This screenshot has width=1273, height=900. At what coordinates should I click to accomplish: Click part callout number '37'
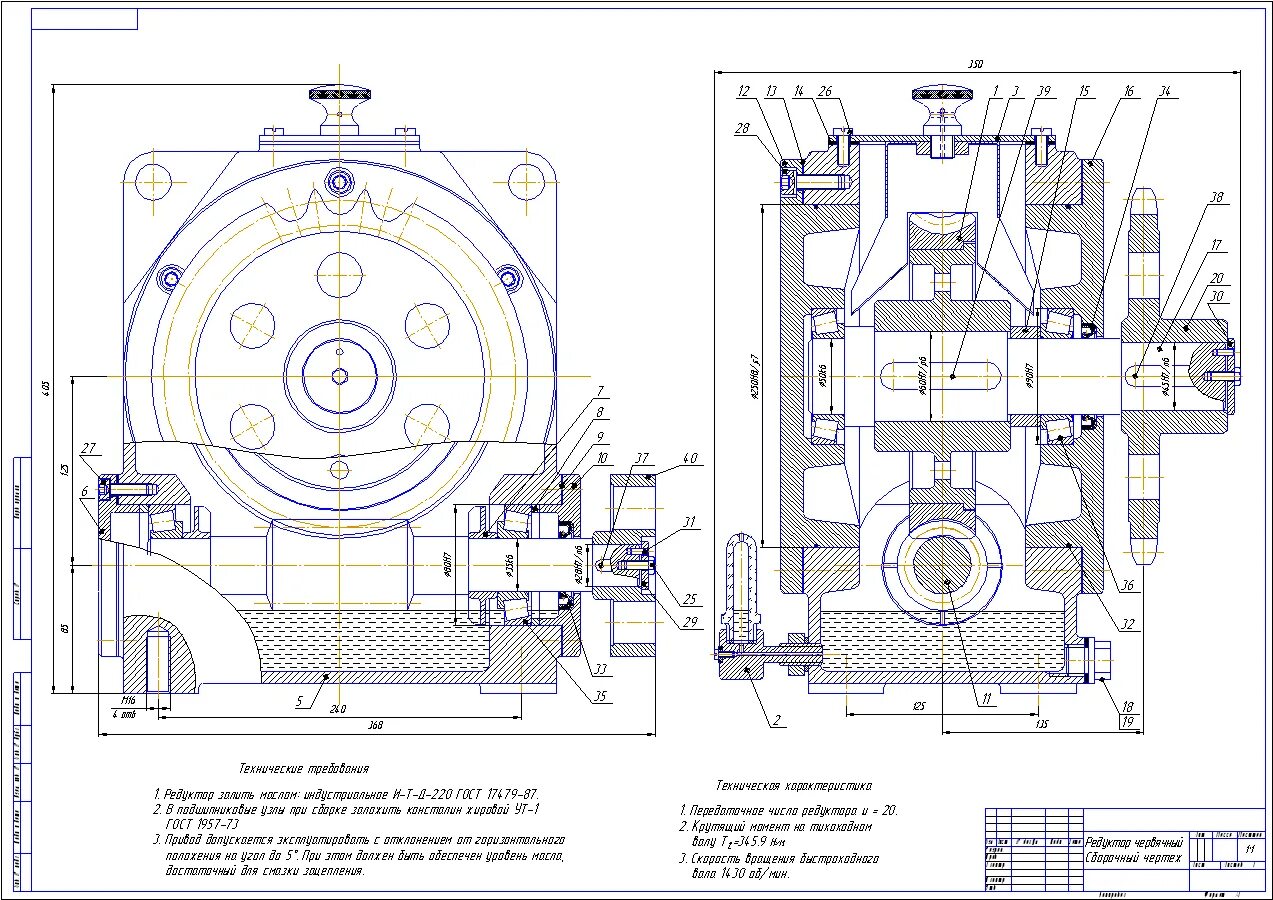[x=641, y=458]
